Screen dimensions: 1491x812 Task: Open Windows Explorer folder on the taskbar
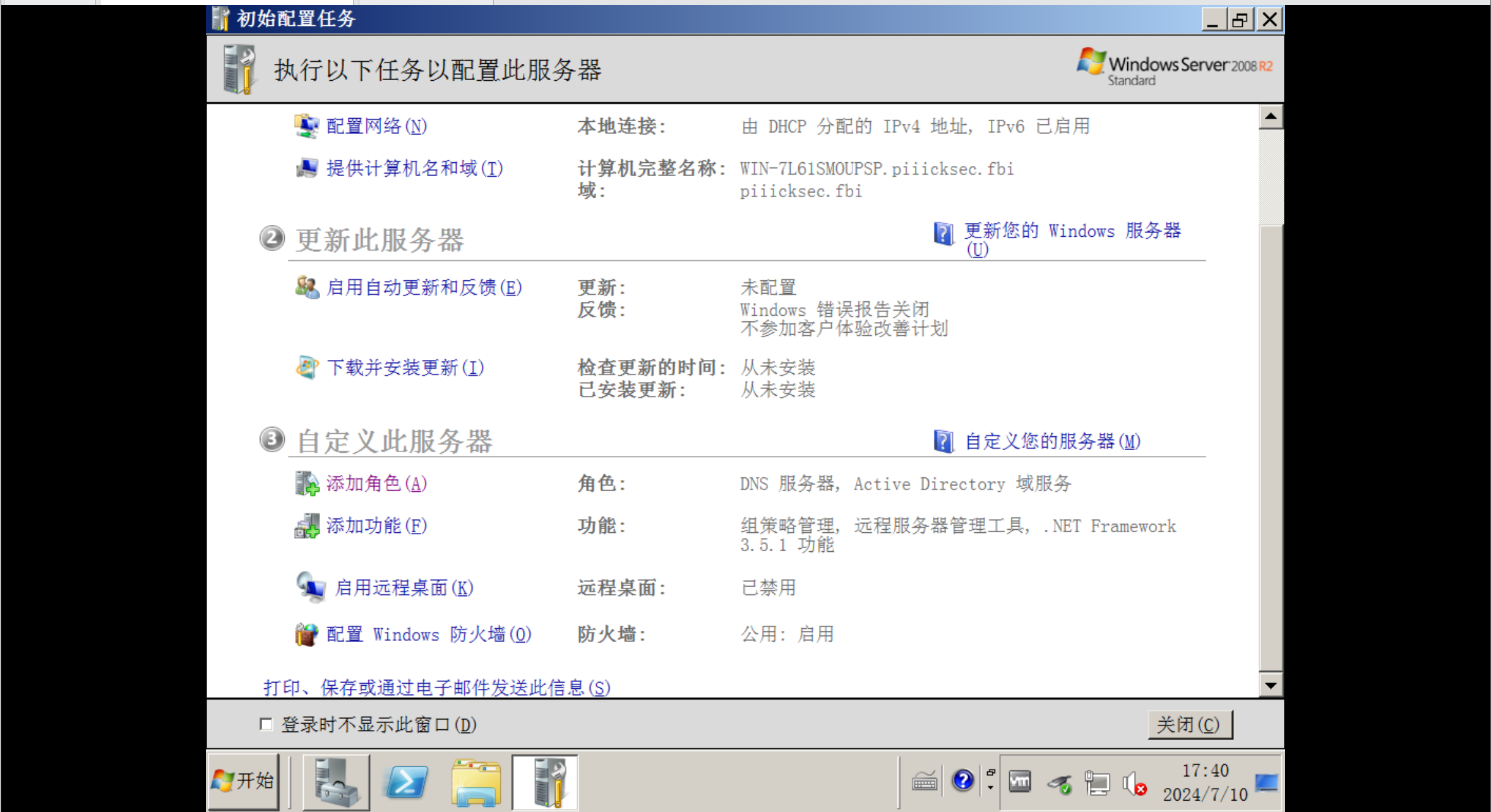point(476,783)
